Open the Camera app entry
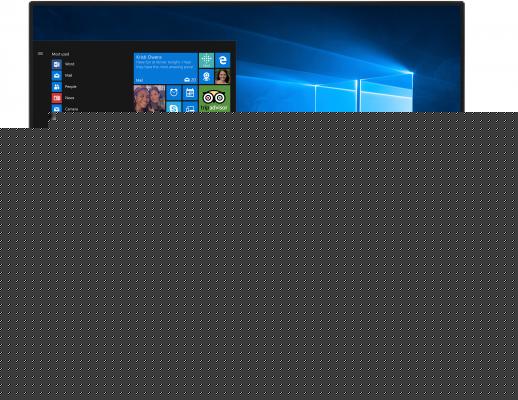The width and height of the screenshot is (518, 400). [64, 109]
